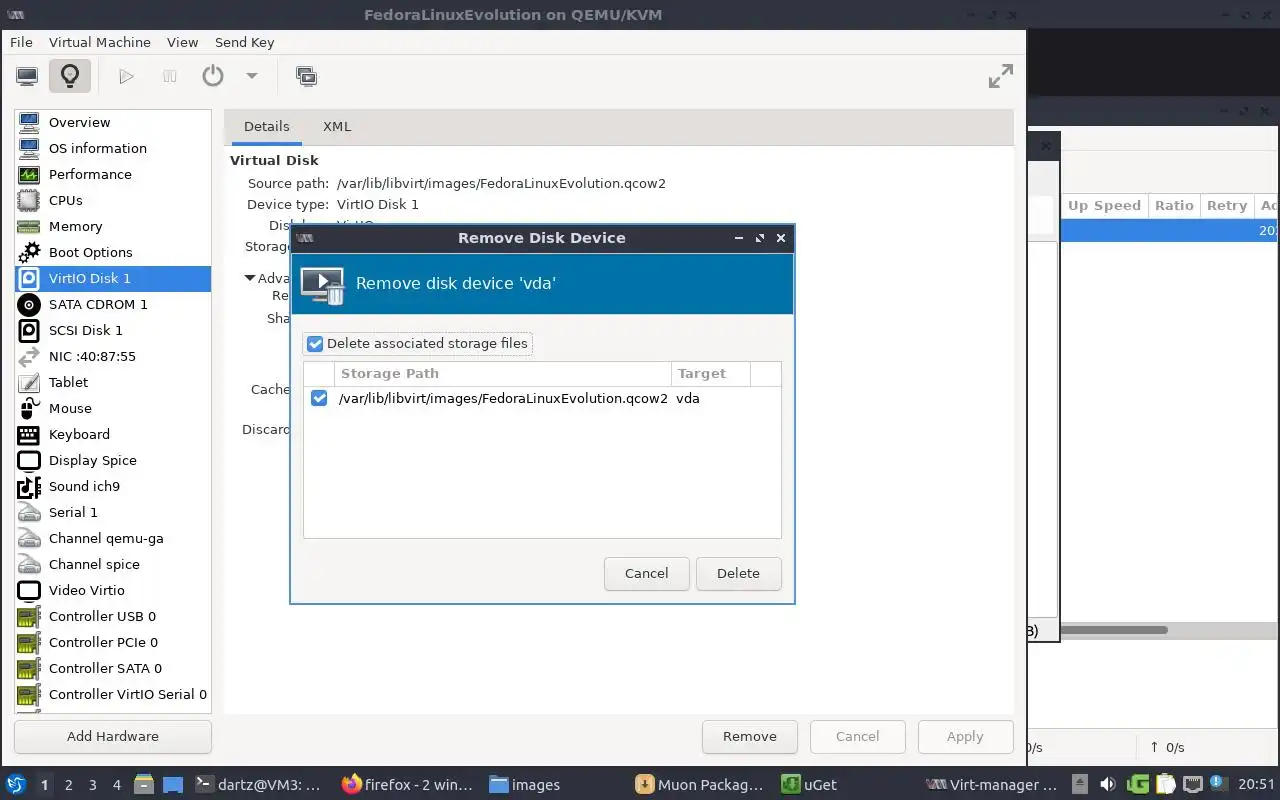Open the File menu
The image size is (1280, 800).
pos(21,42)
